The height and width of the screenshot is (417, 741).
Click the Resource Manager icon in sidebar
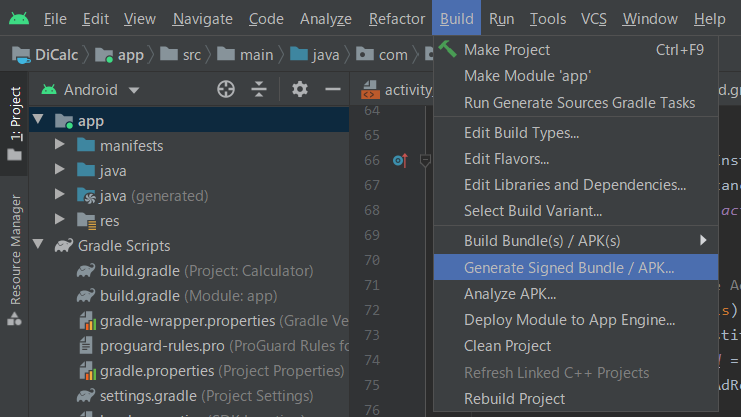(x=14, y=320)
